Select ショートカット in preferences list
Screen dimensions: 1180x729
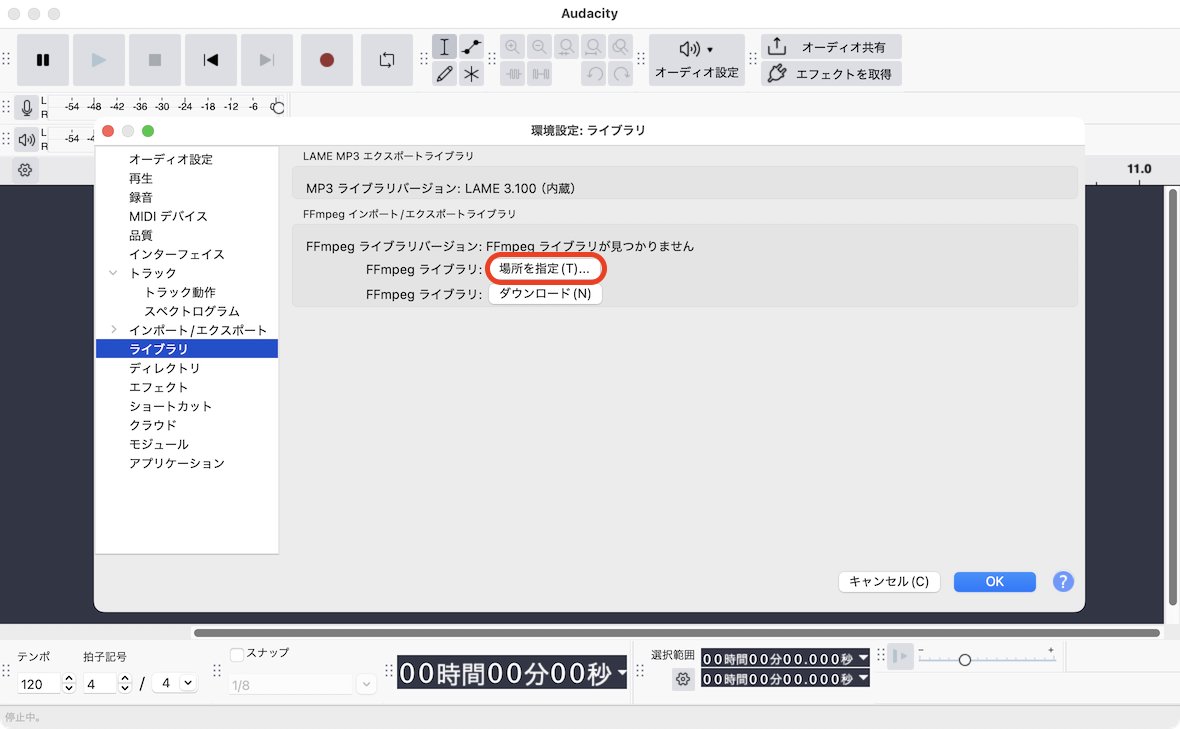coord(170,406)
